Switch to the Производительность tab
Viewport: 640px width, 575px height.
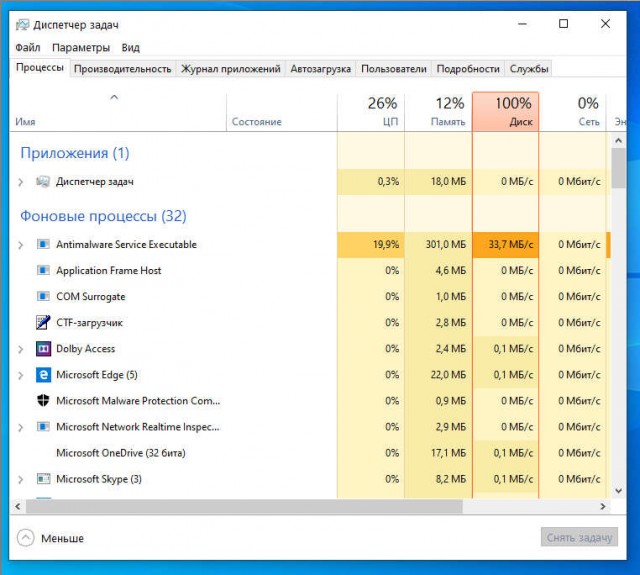point(122,69)
